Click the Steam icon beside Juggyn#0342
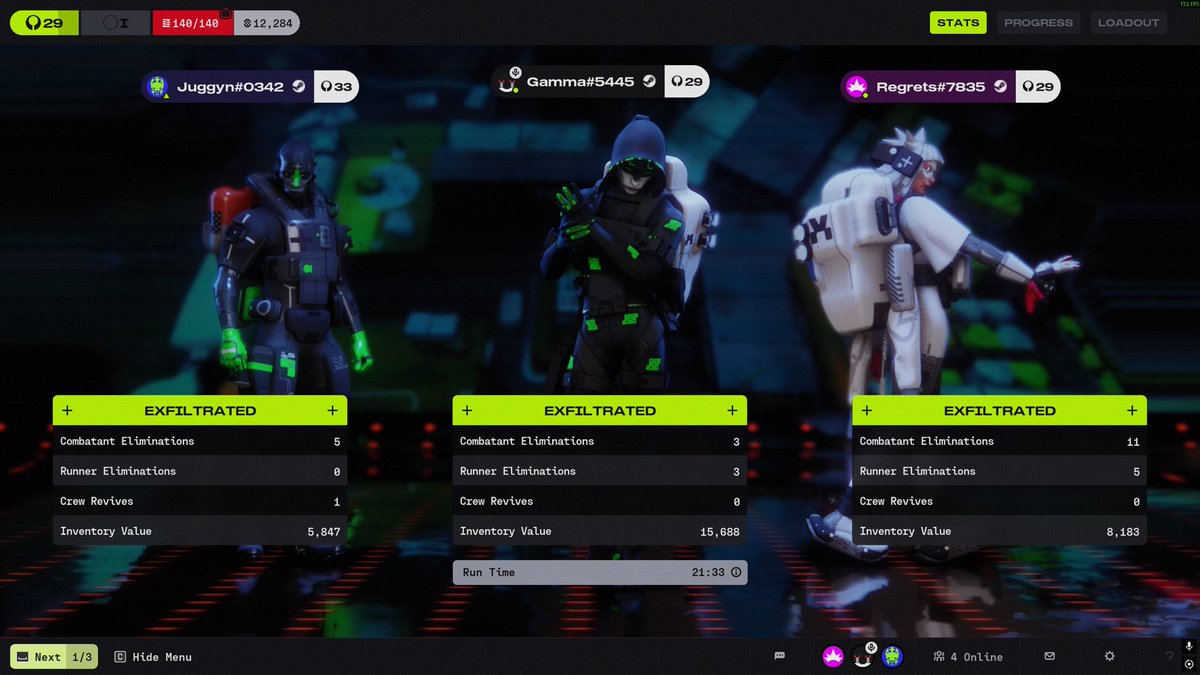The height and width of the screenshot is (675, 1200). tap(299, 87)
